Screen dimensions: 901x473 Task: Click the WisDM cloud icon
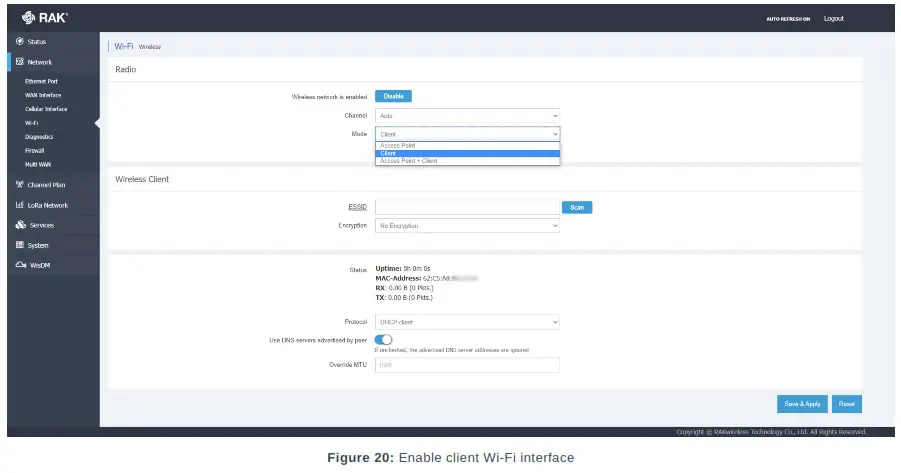(x=21, y=265)
